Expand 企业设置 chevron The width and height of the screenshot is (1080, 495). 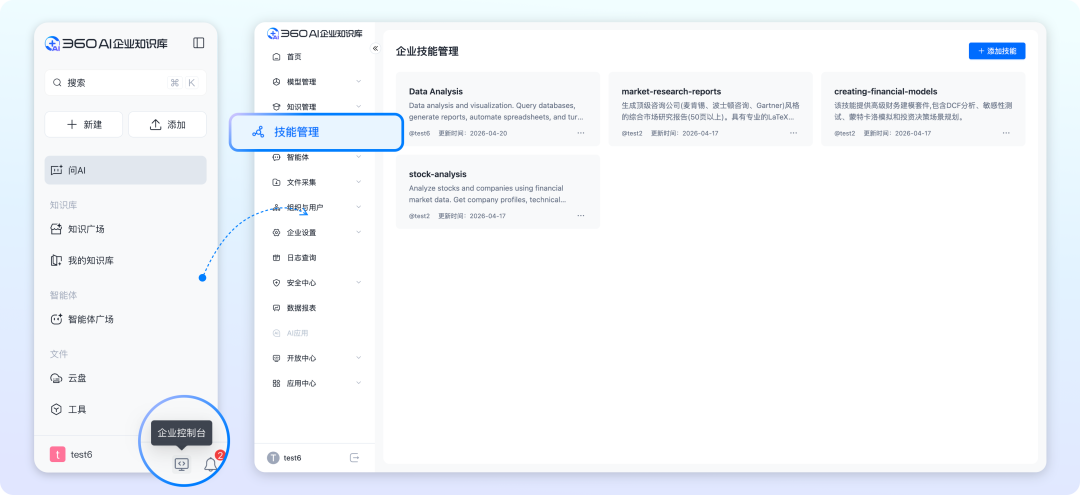click(359, 233)
